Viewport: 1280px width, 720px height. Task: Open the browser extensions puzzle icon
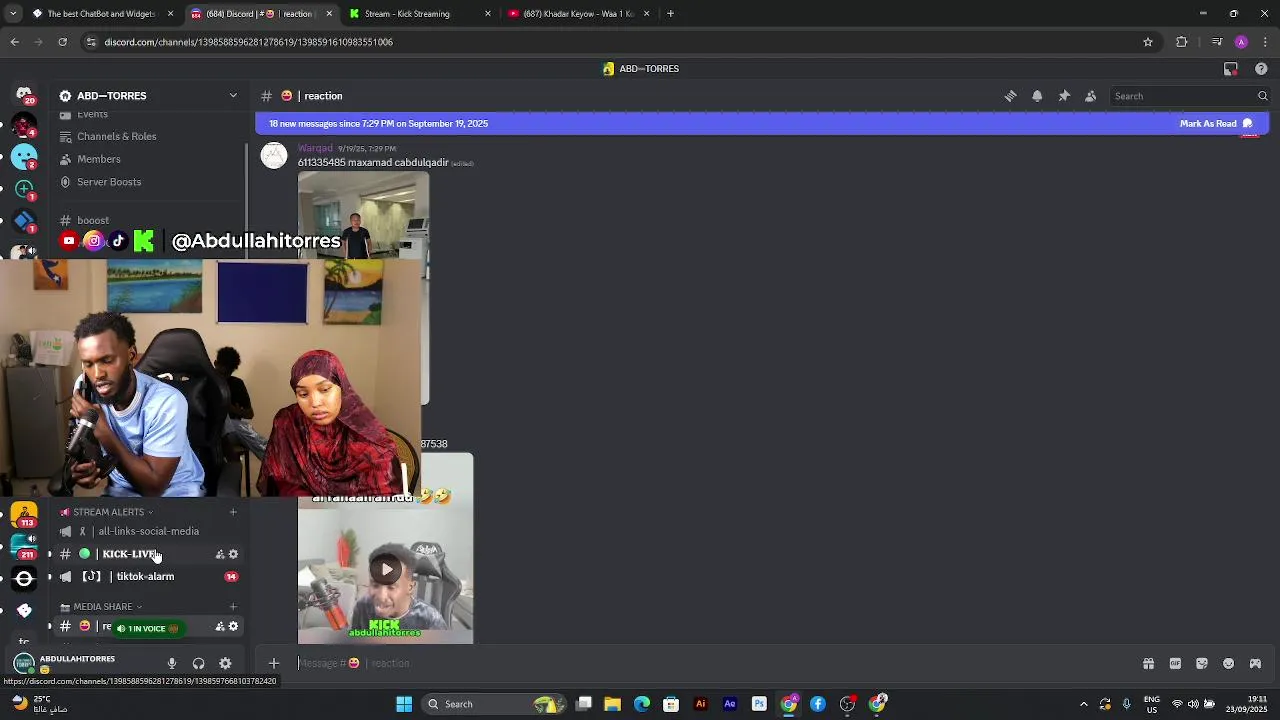point(1182,42)
